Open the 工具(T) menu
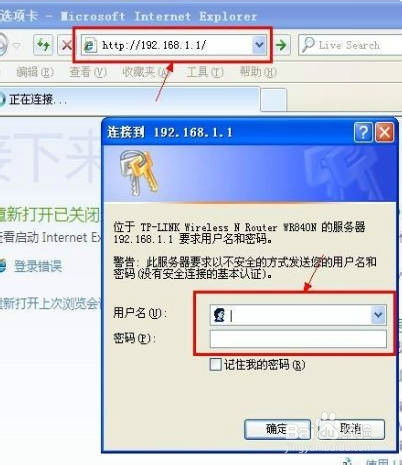The height and width of the screenshot is (465, 402). point(205,72)
